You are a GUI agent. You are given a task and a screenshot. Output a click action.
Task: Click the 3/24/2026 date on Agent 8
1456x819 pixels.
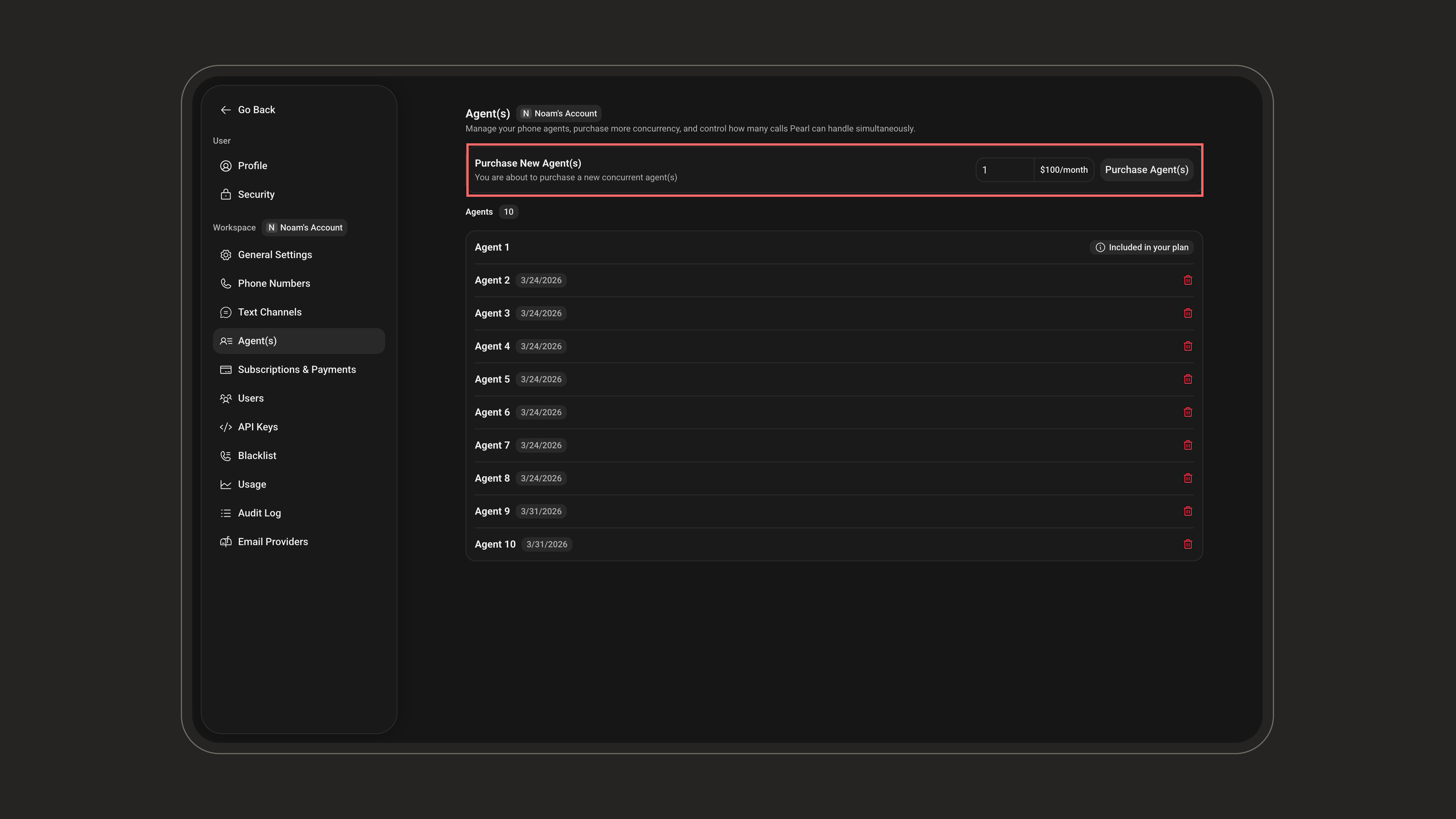541,478
